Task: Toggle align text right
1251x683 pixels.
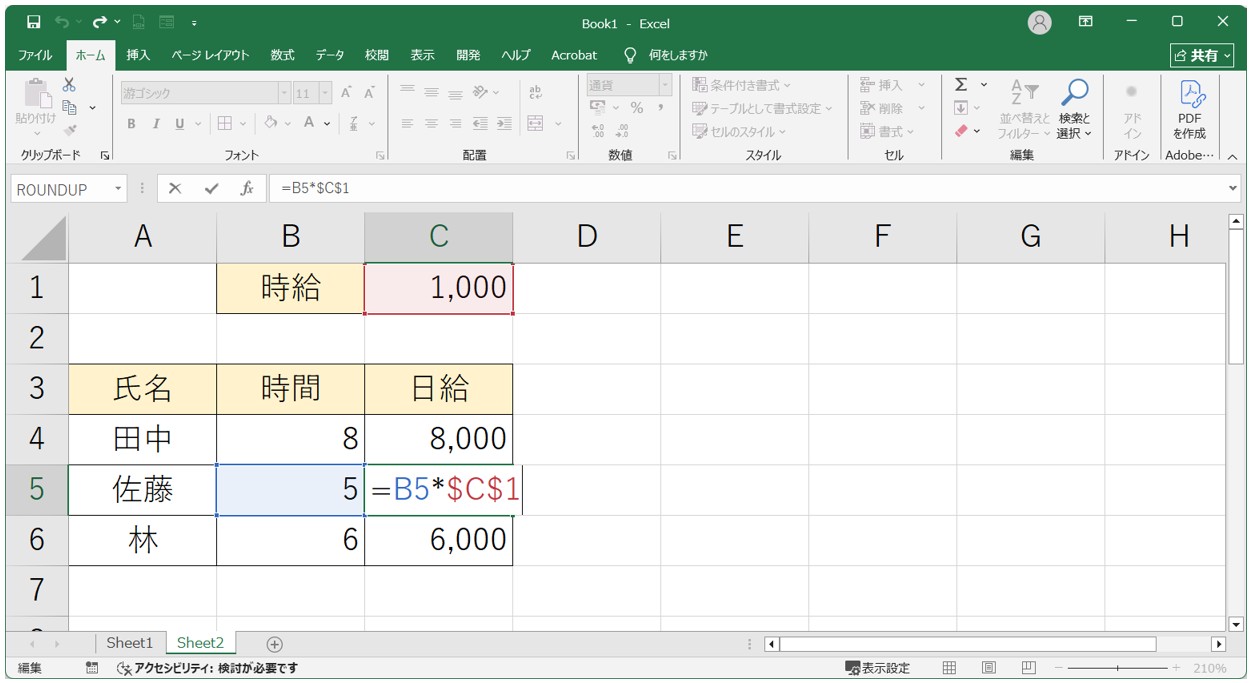Action: coord(455,124)
